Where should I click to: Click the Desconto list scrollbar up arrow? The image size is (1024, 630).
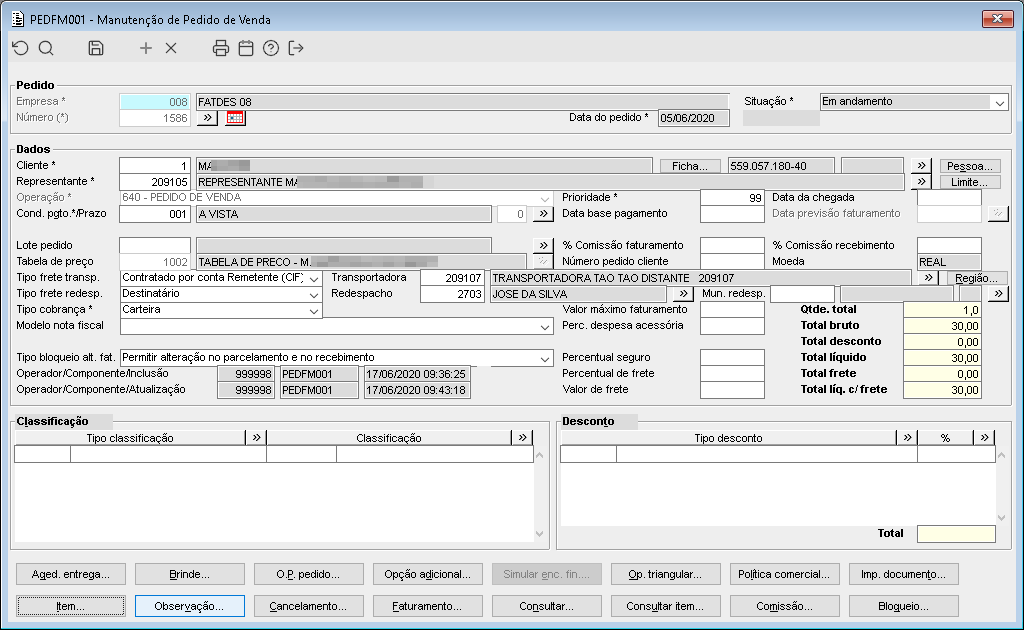point(1002,455)
